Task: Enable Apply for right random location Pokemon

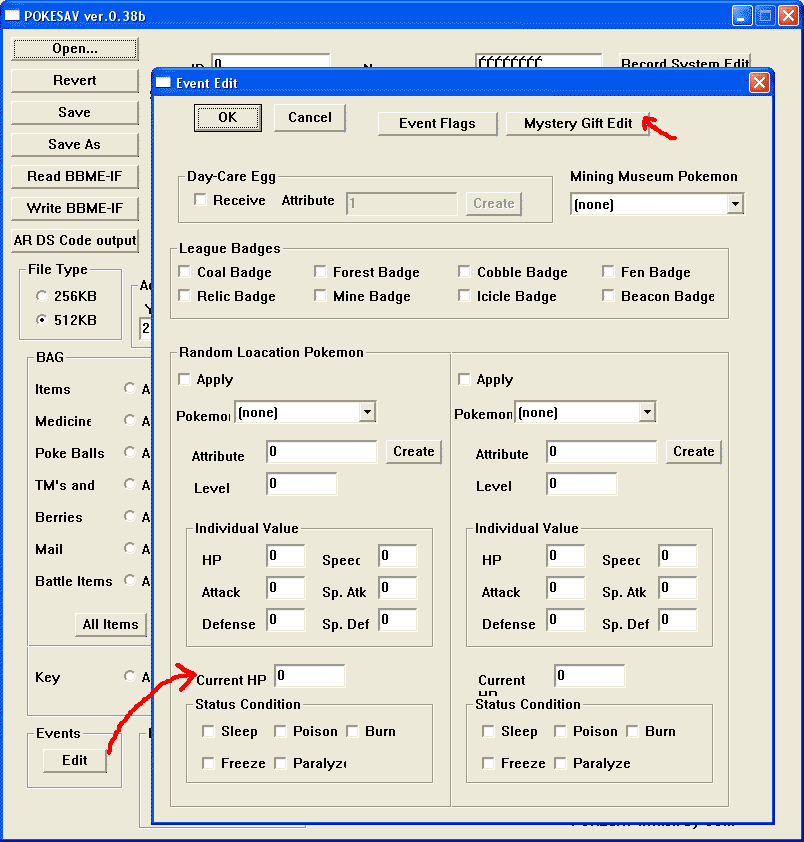Action: pos(464,380)
